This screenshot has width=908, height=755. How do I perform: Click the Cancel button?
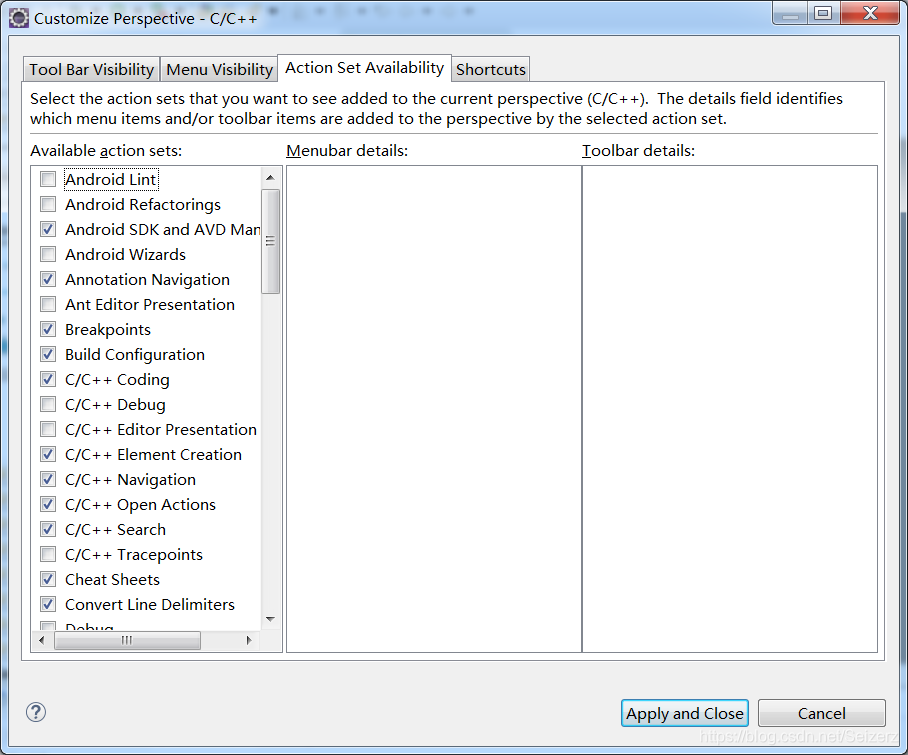822,713
